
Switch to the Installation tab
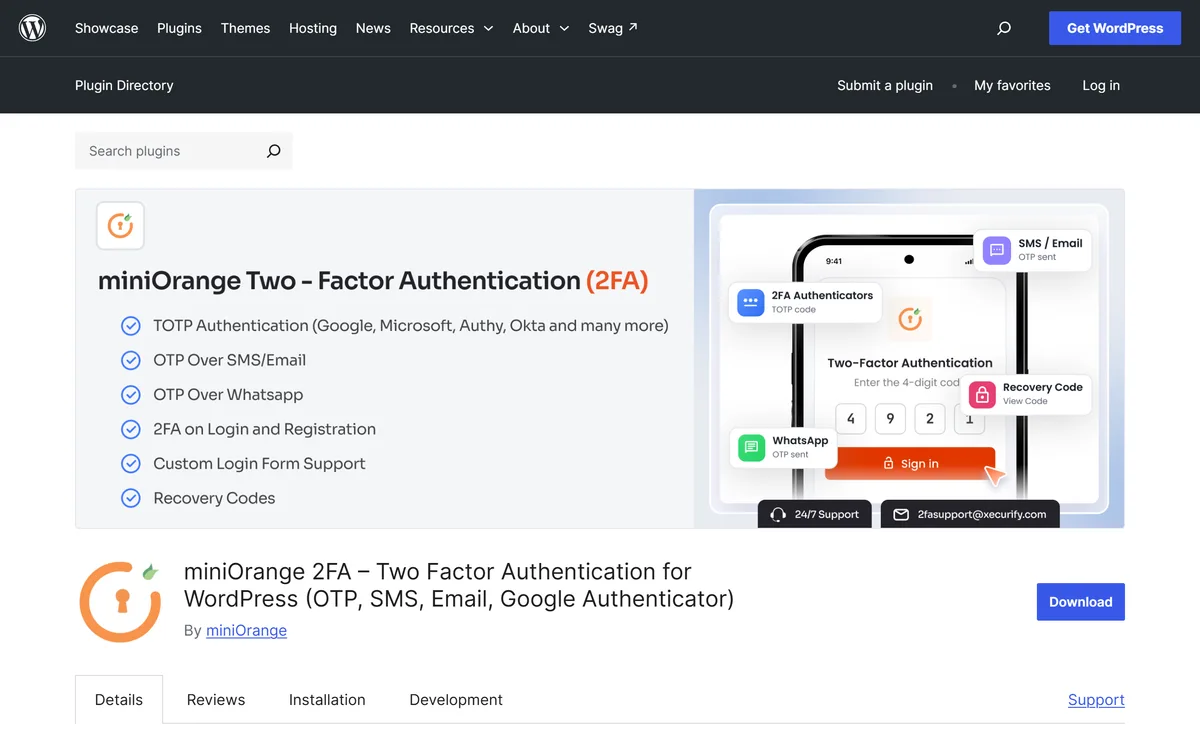[x=327, y=700]
